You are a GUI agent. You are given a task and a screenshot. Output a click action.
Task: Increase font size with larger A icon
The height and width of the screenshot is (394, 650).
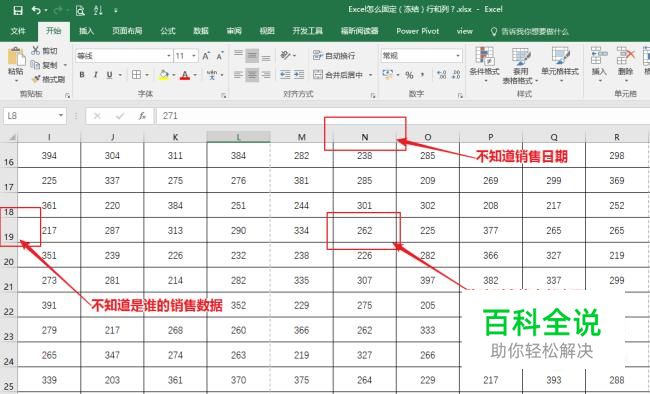(206, 56)
